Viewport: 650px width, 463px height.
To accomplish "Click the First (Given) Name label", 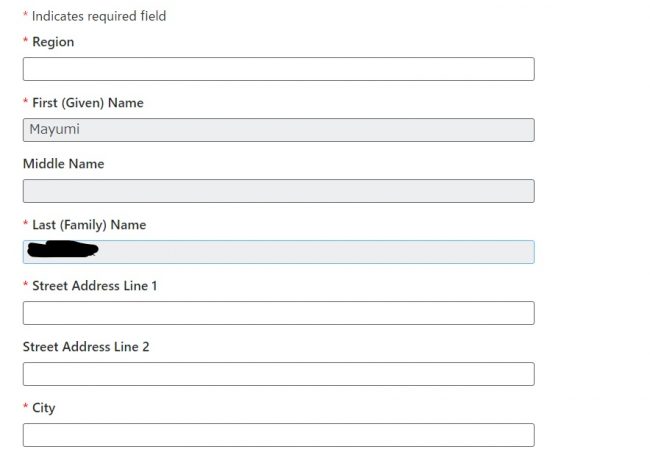I will tap(88, 103).
